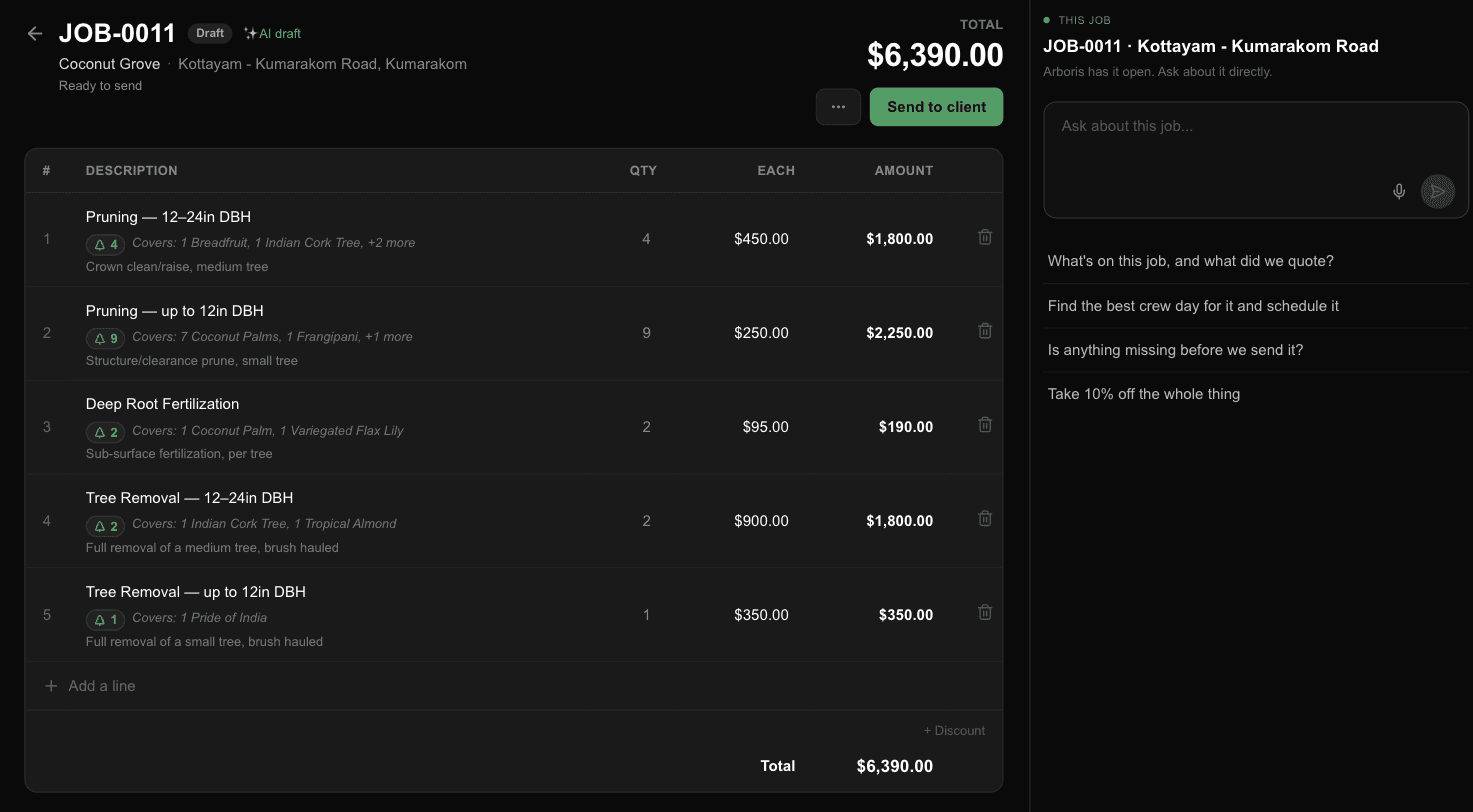The image size is (1473, 812).
Task: Select suggestion What's on this job
Action: [1258, 261]
